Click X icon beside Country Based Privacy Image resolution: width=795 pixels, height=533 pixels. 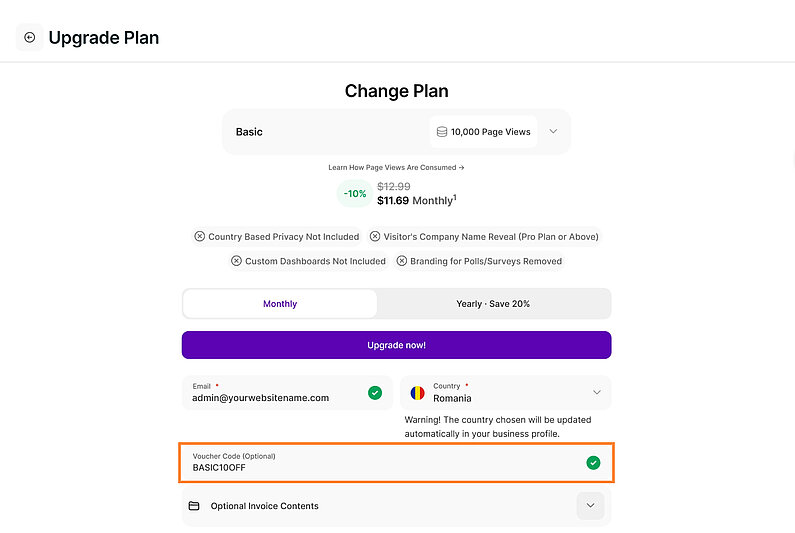point(200,237)
